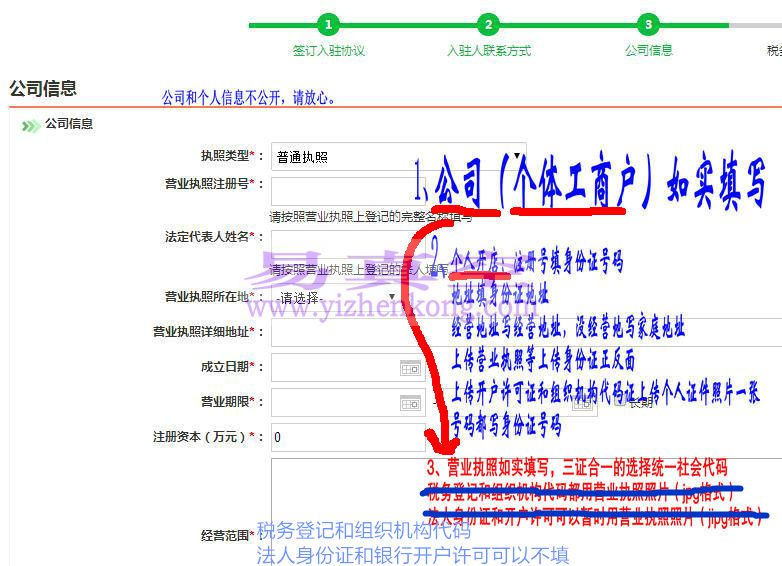Click step 3 circle for 公司信息
This screenshot has width=782, height=566.
[x=648, y=25]
